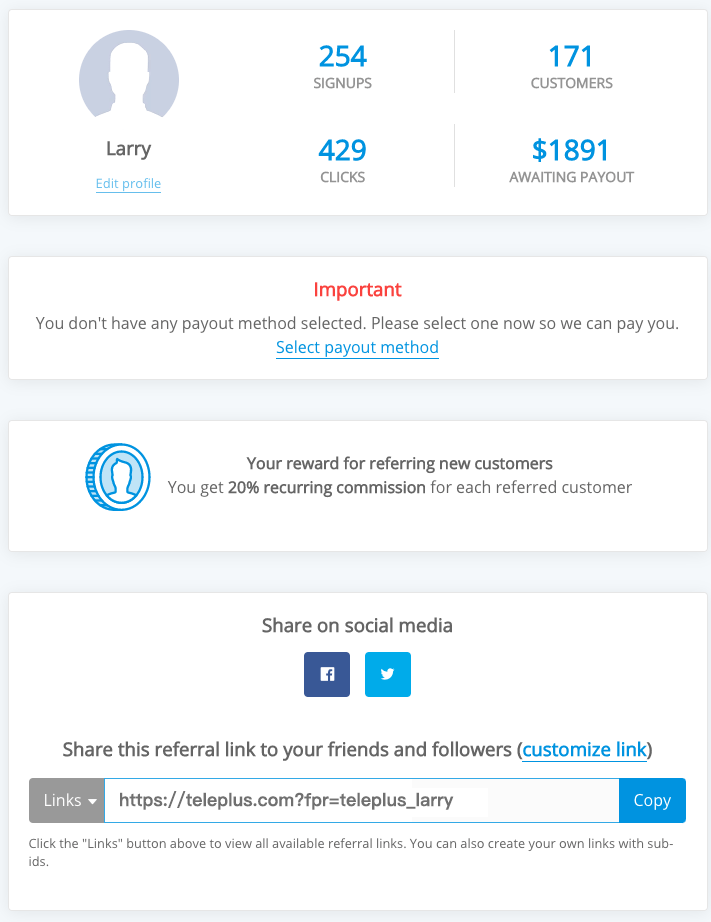The image size is (711, 922).
Task: Click the AWAITING PAYOUT label
Action: 571,177
